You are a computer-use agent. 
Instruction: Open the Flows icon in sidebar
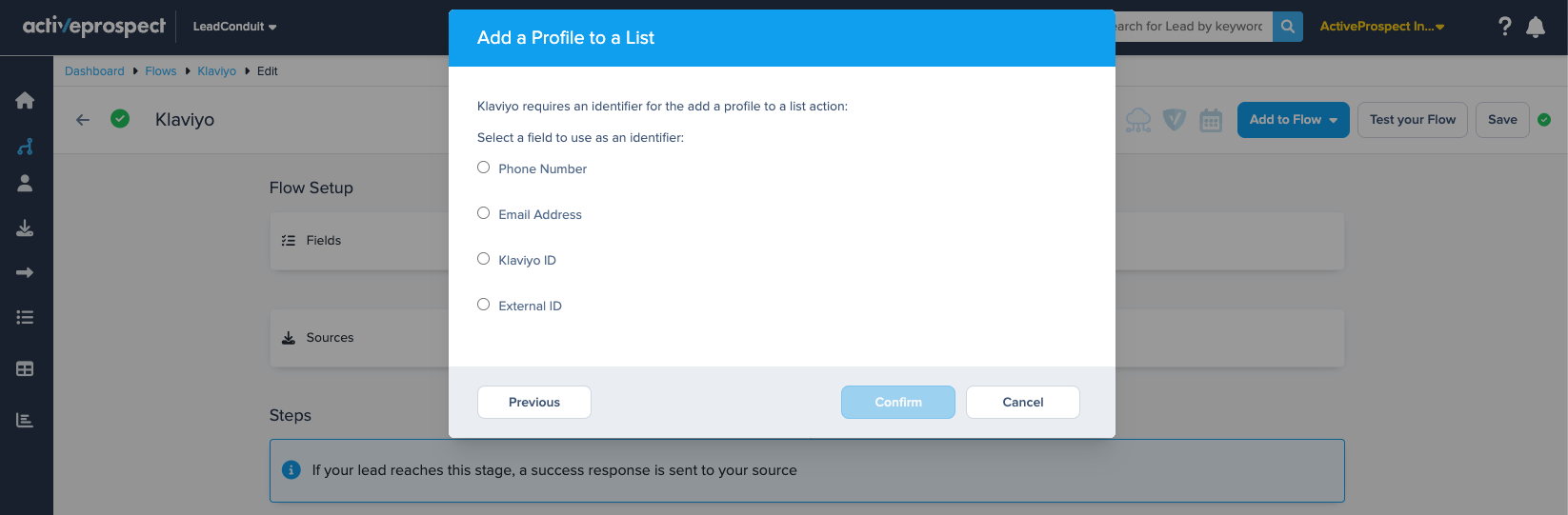[26, 147]
